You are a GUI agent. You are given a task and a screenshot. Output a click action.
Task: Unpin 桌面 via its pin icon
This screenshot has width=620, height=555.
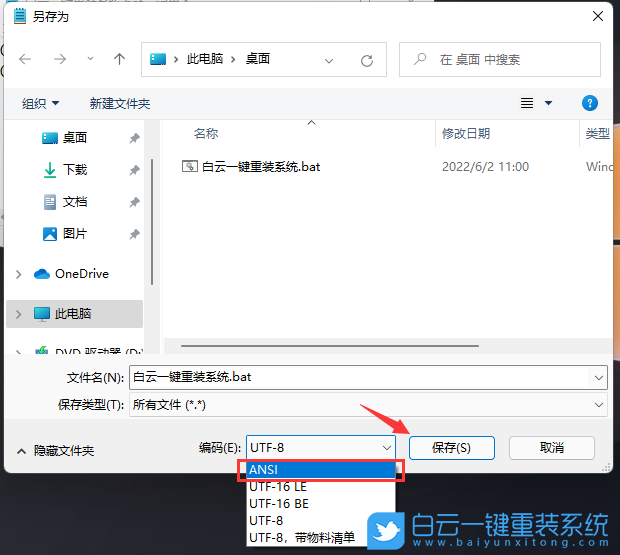(134, 138)
